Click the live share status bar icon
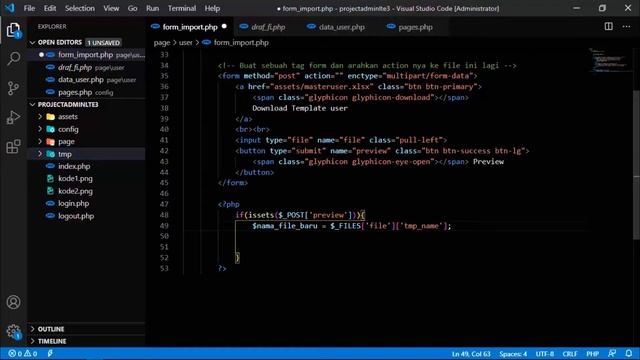Image resolution: width=640 pixels, height=360 pixels. click(x=50, y=353)
